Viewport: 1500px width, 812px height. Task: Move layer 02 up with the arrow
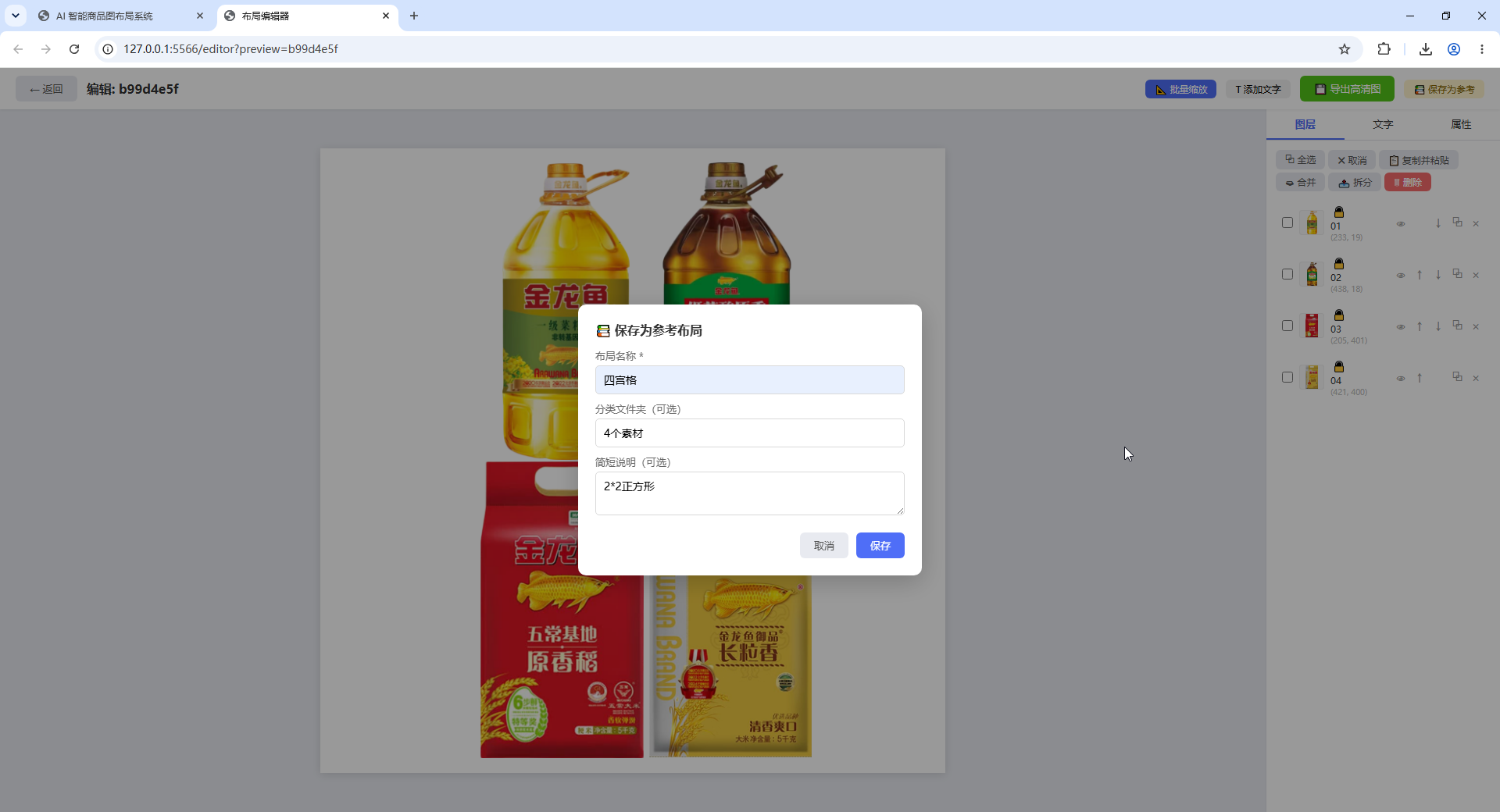(x=1420, y=275)
